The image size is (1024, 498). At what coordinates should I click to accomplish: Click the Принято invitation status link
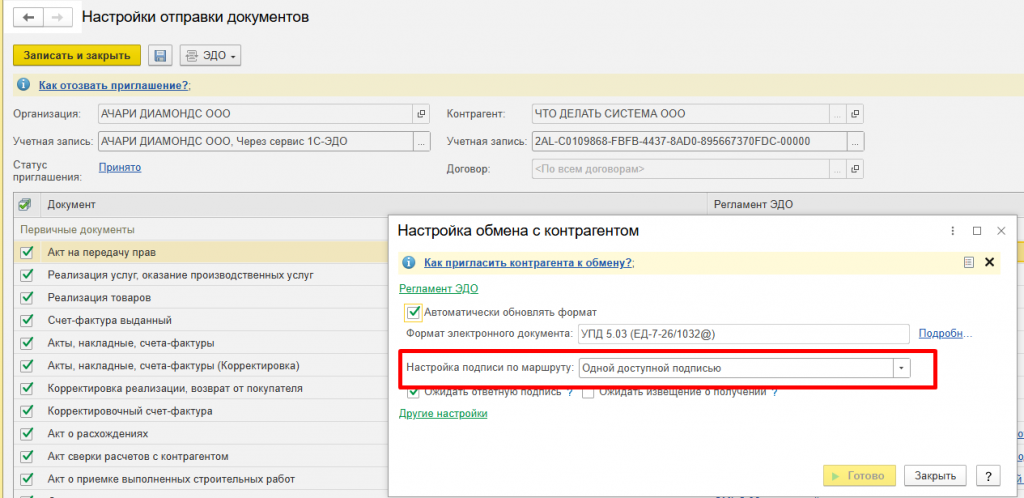click(x=120, y=167)
